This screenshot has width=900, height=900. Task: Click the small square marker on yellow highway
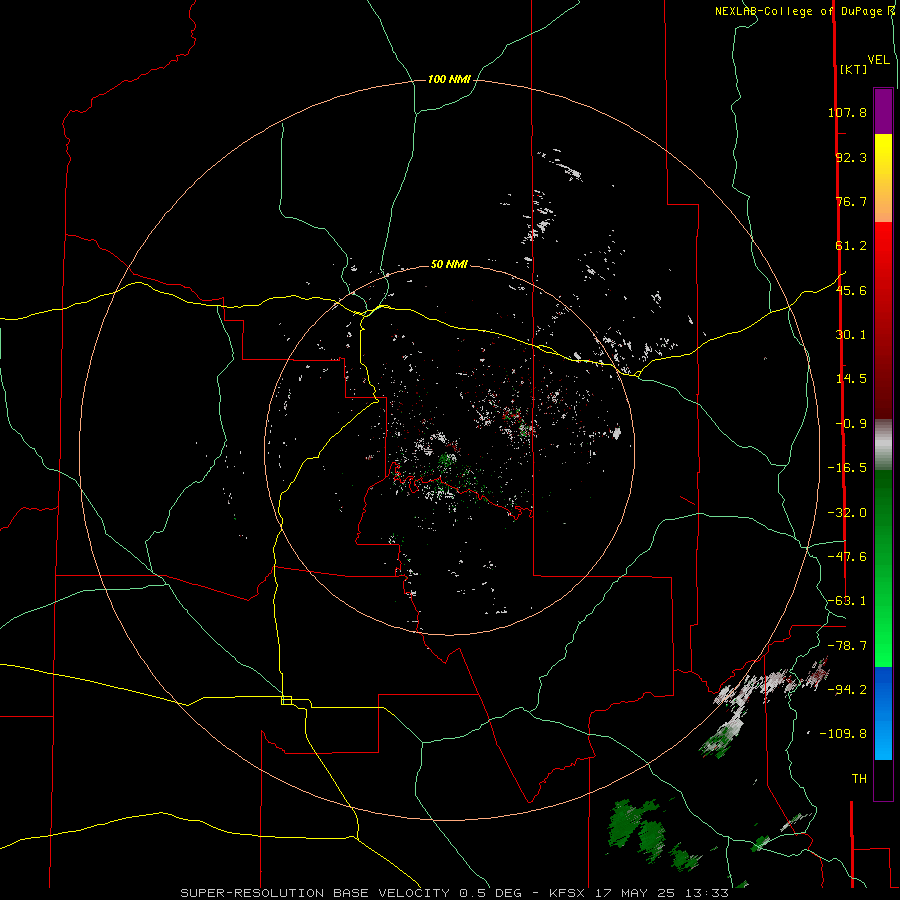click(286, 700)
